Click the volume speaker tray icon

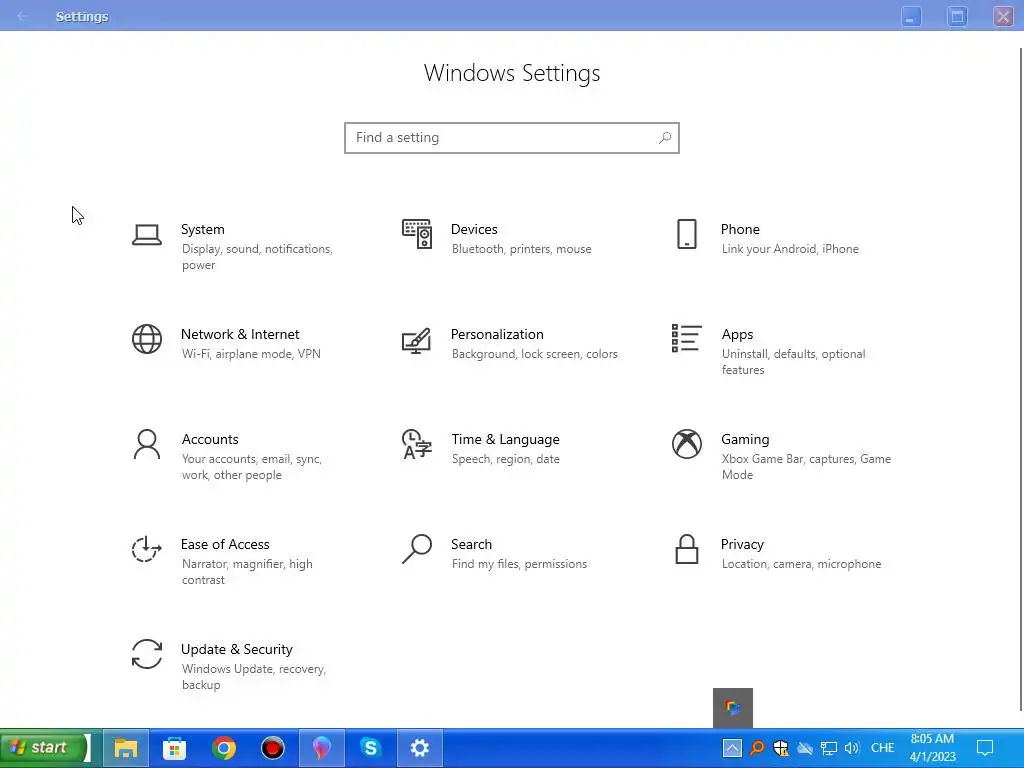[852, 748]
